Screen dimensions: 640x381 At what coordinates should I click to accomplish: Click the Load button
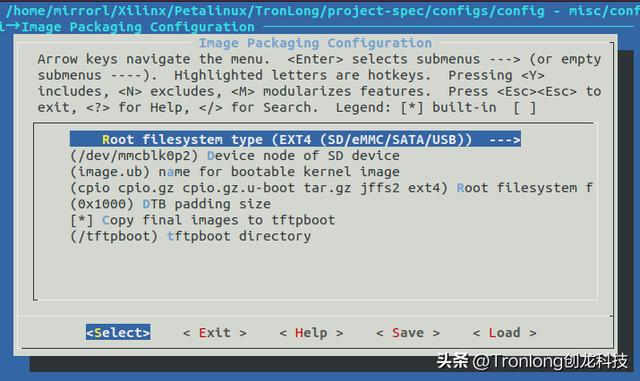click(504, 333)
